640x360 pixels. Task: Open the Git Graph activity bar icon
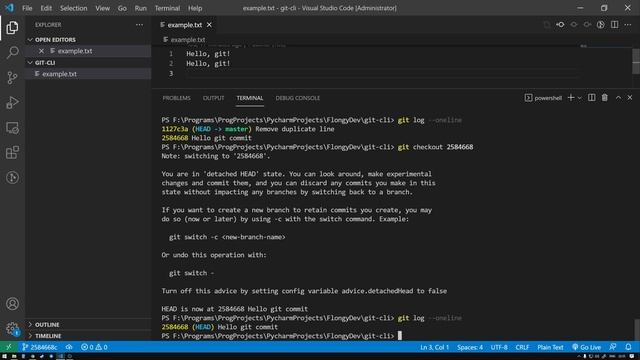click(12, 178)
